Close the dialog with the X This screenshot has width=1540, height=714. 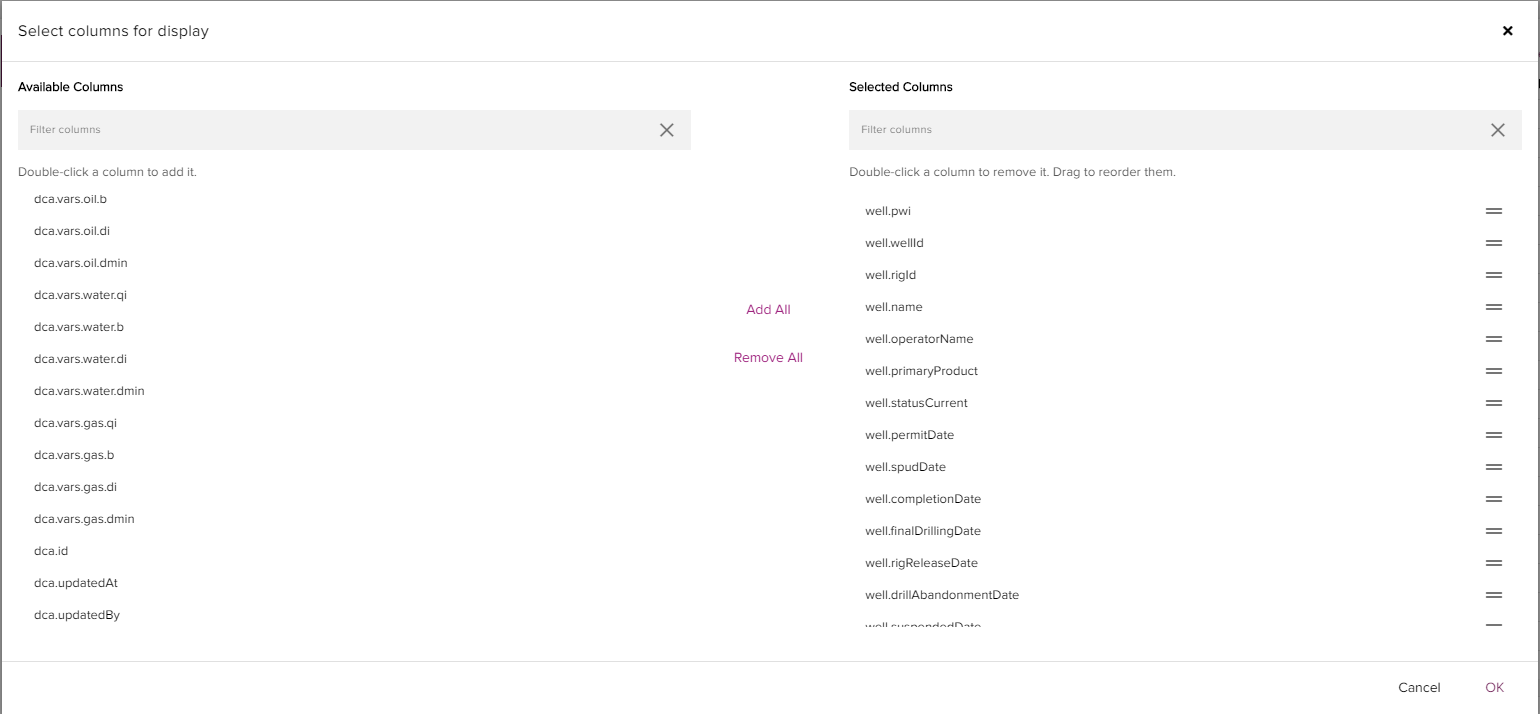1507,30
